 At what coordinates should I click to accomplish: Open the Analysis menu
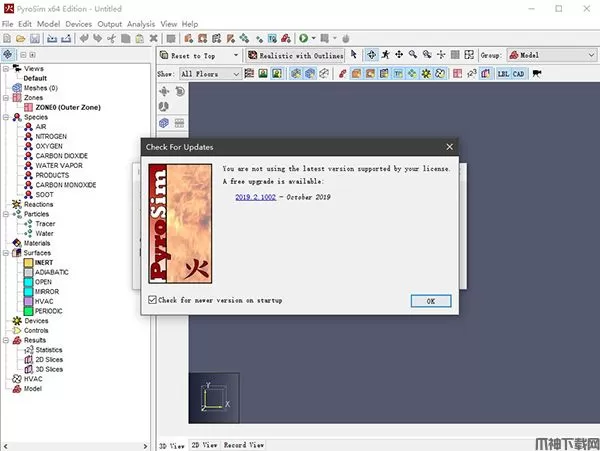coord(141,24)
